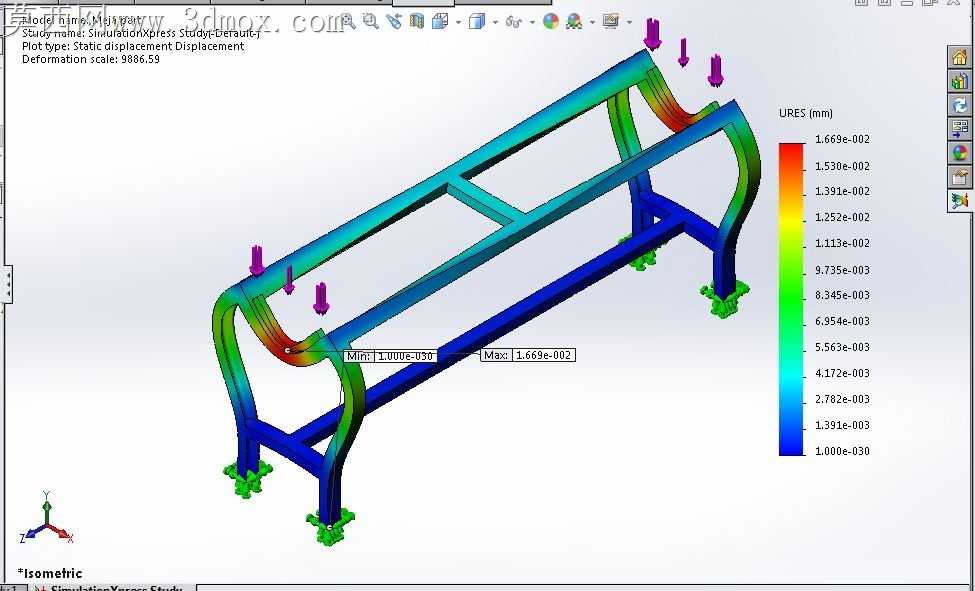This screenshot has width=975, height=591.
Task: Select the Min: 1.000e-030 callout
Action: pyautogui.click(x=391, y=356)
